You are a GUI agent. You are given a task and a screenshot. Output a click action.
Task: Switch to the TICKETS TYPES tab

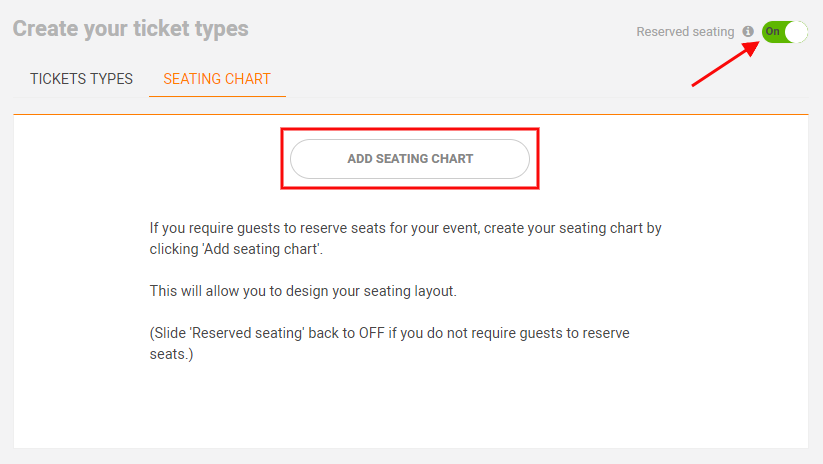81,79
